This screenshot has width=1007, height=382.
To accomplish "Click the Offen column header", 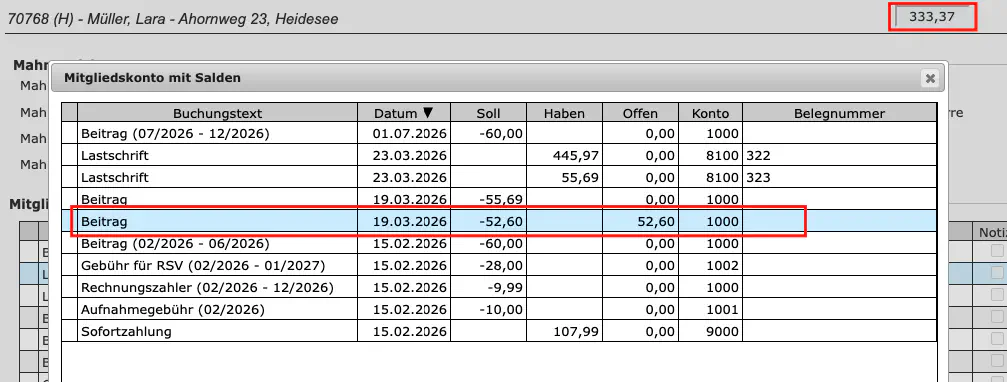I will pyautogui.click(x=640, y=114).
